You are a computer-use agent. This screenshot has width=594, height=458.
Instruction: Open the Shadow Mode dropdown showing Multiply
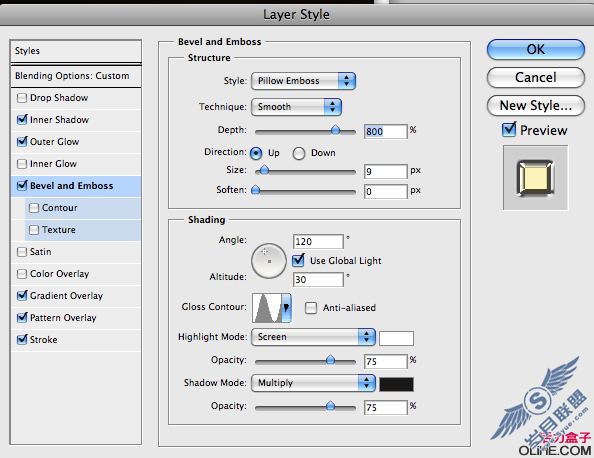pos(313,383)
